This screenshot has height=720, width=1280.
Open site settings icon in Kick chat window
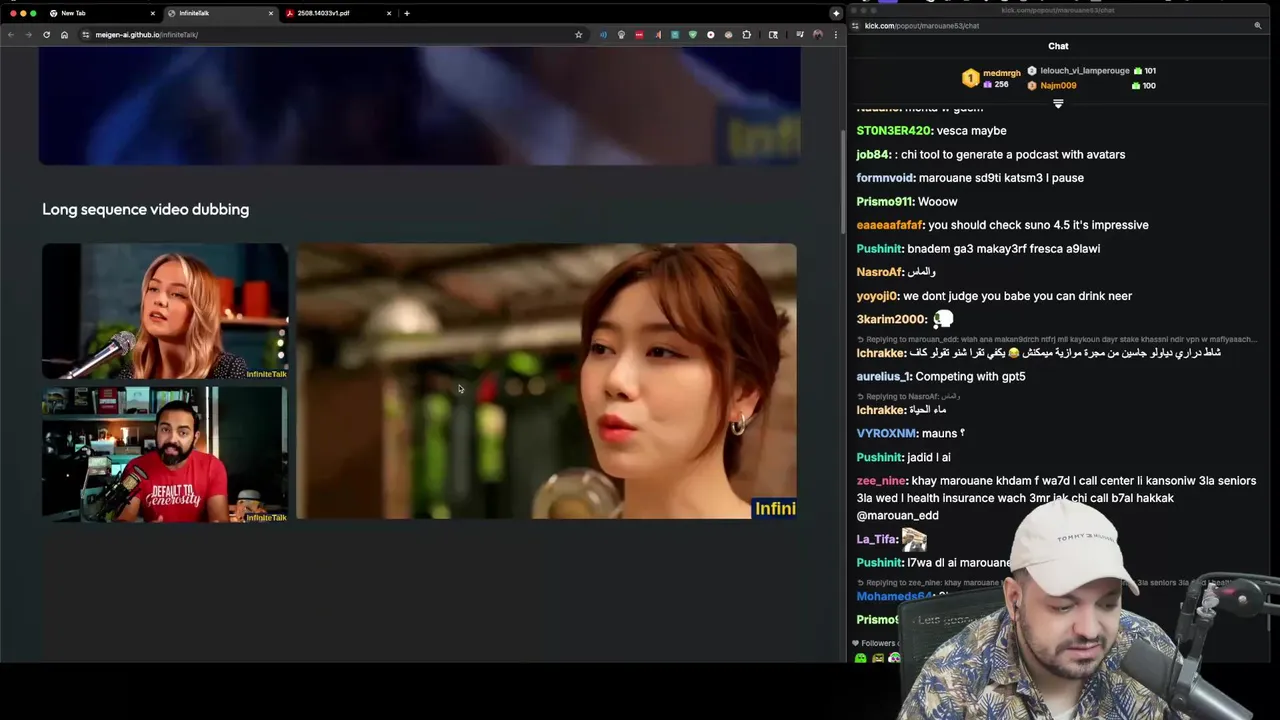point(857,26)
